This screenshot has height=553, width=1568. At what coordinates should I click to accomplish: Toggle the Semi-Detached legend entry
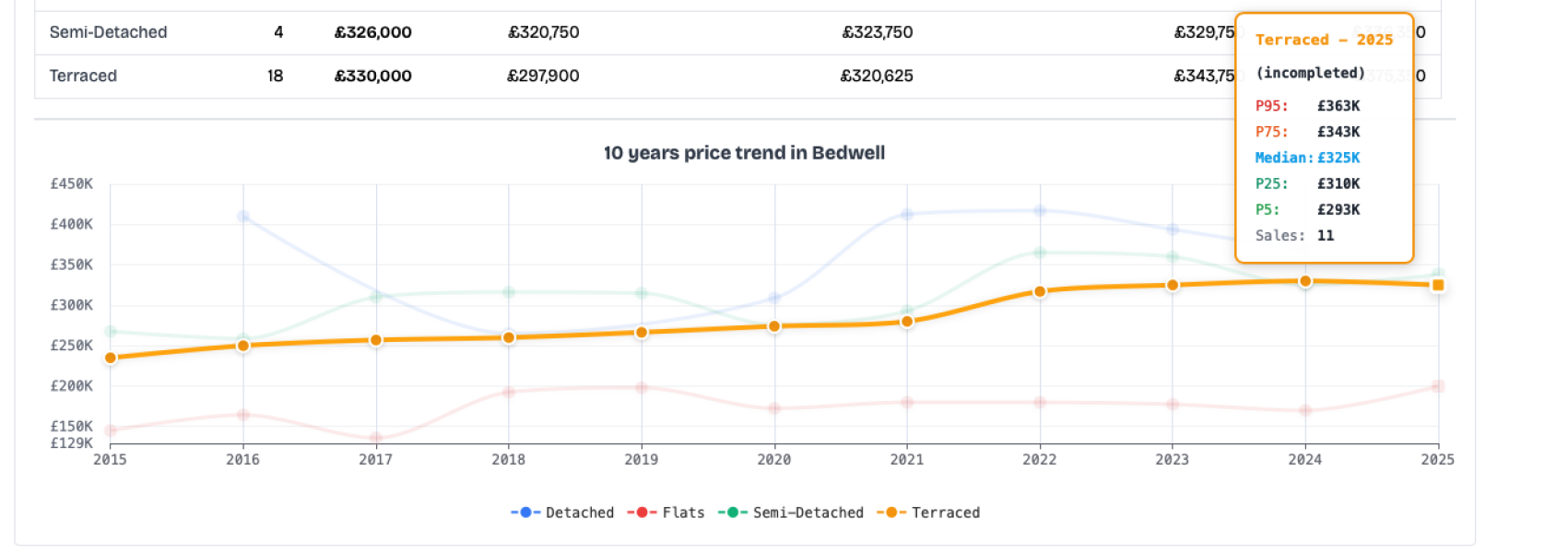pos(791,512)
